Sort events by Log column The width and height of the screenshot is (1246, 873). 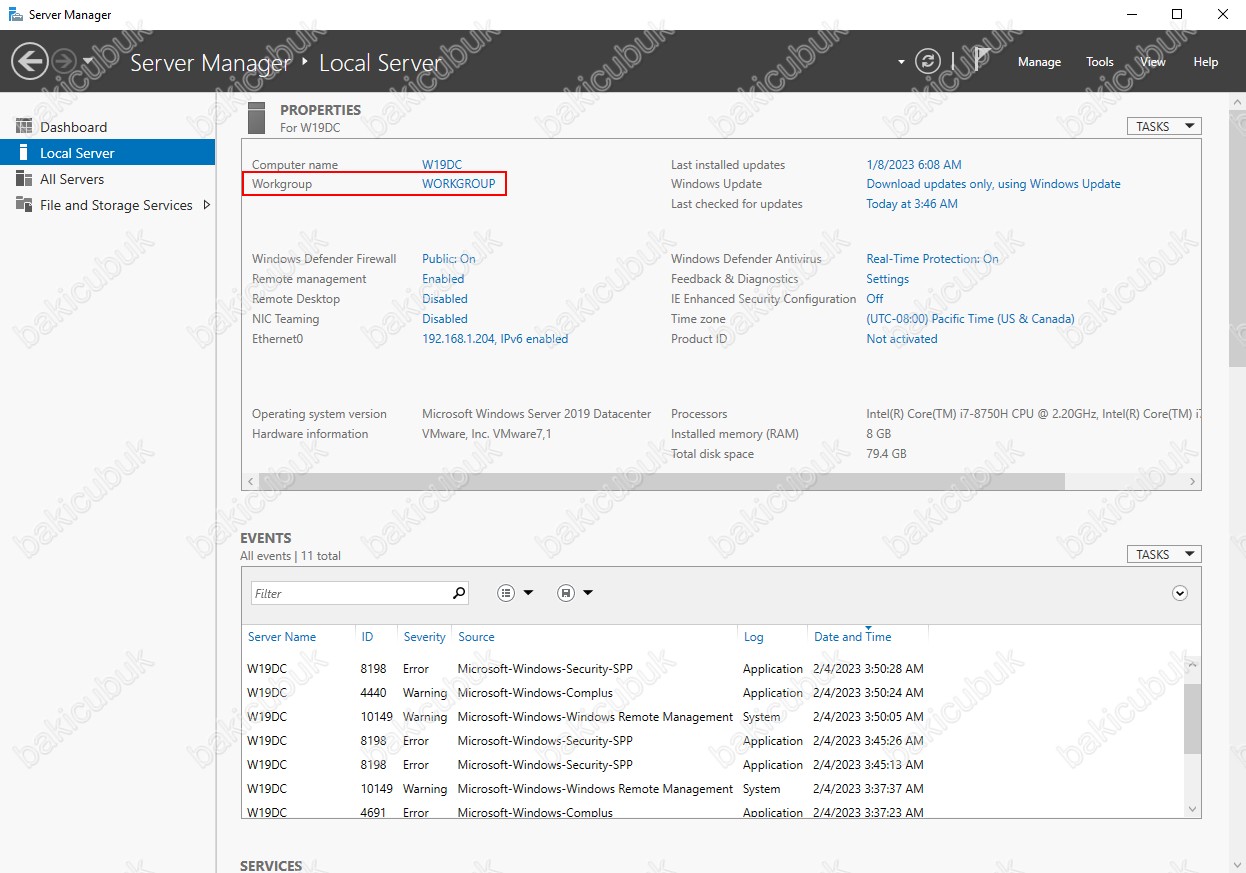coord(754,637)
